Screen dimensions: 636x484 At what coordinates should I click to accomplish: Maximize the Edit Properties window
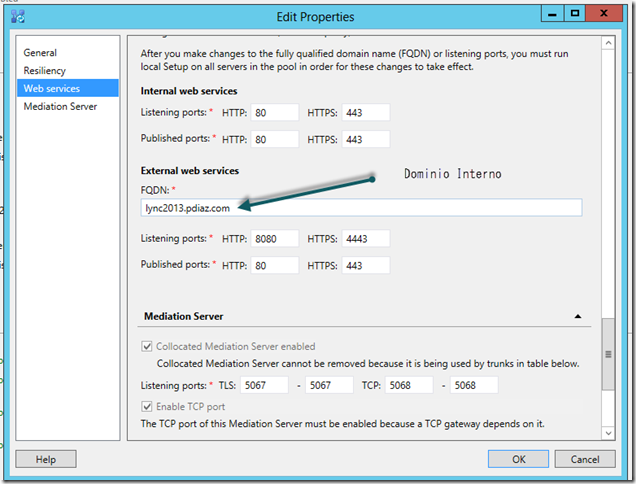(575, 14)
